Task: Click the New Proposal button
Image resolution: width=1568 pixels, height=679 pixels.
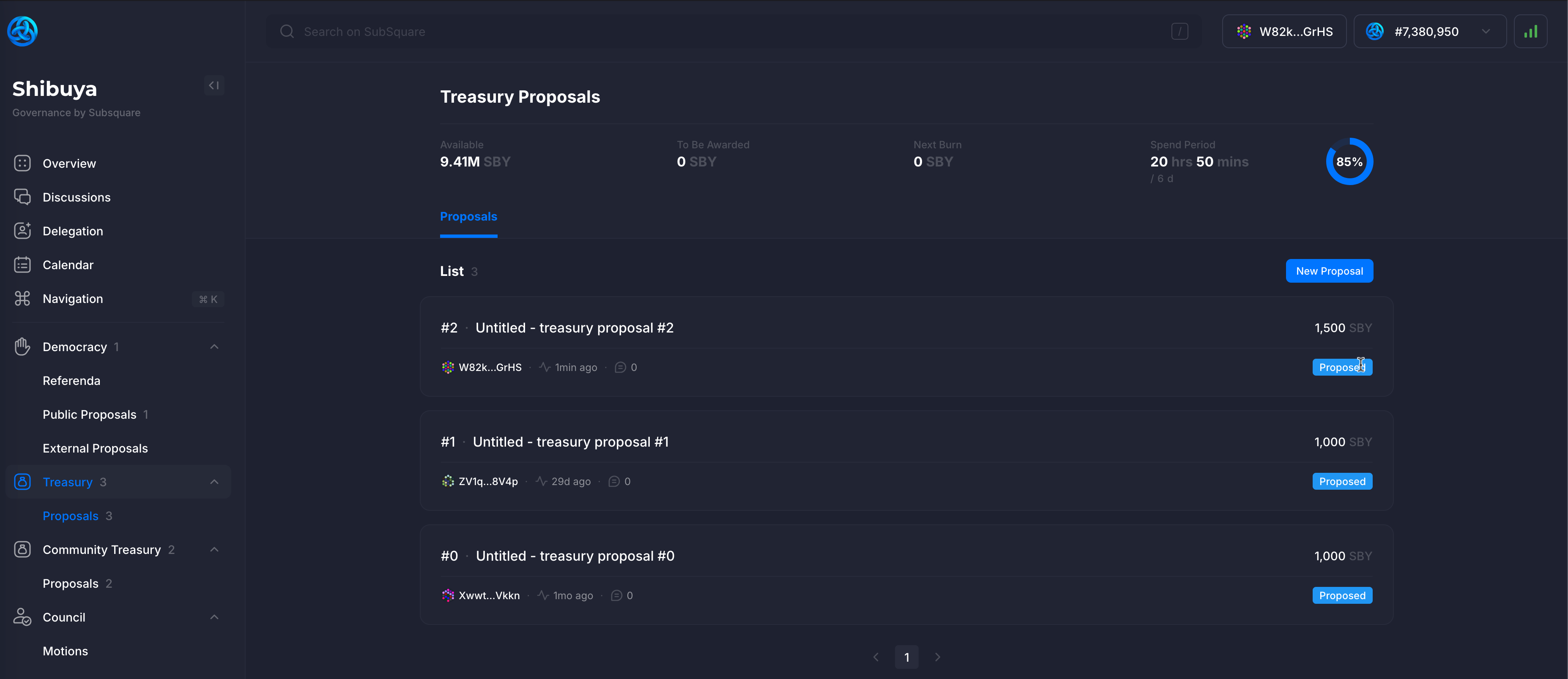Action: coord(1329,270)
